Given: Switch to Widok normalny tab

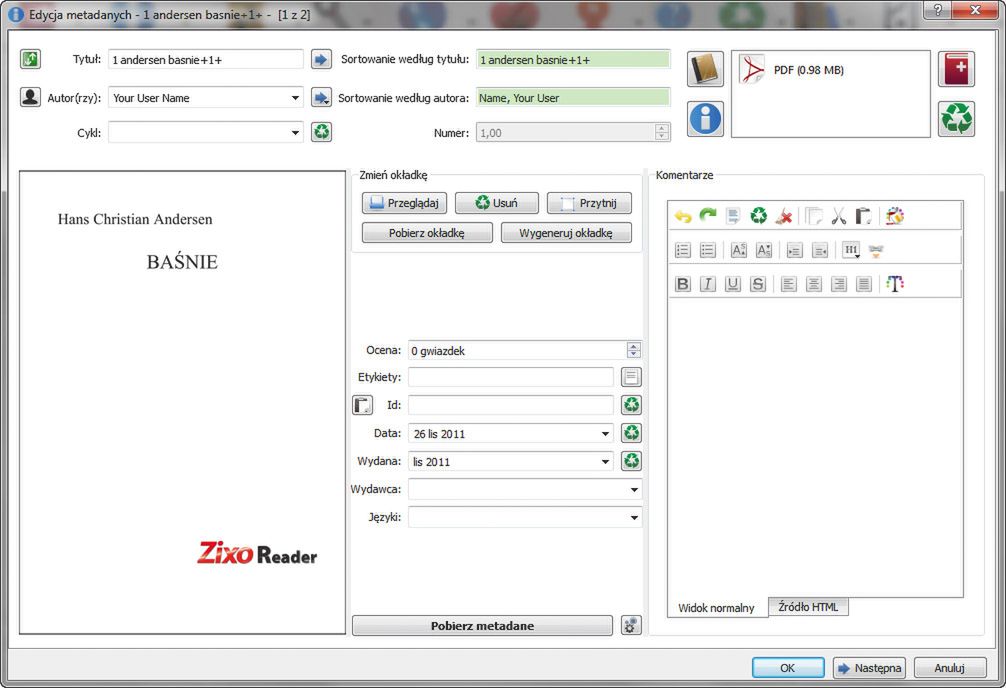Looking at the screenshot, I should 716,607.
